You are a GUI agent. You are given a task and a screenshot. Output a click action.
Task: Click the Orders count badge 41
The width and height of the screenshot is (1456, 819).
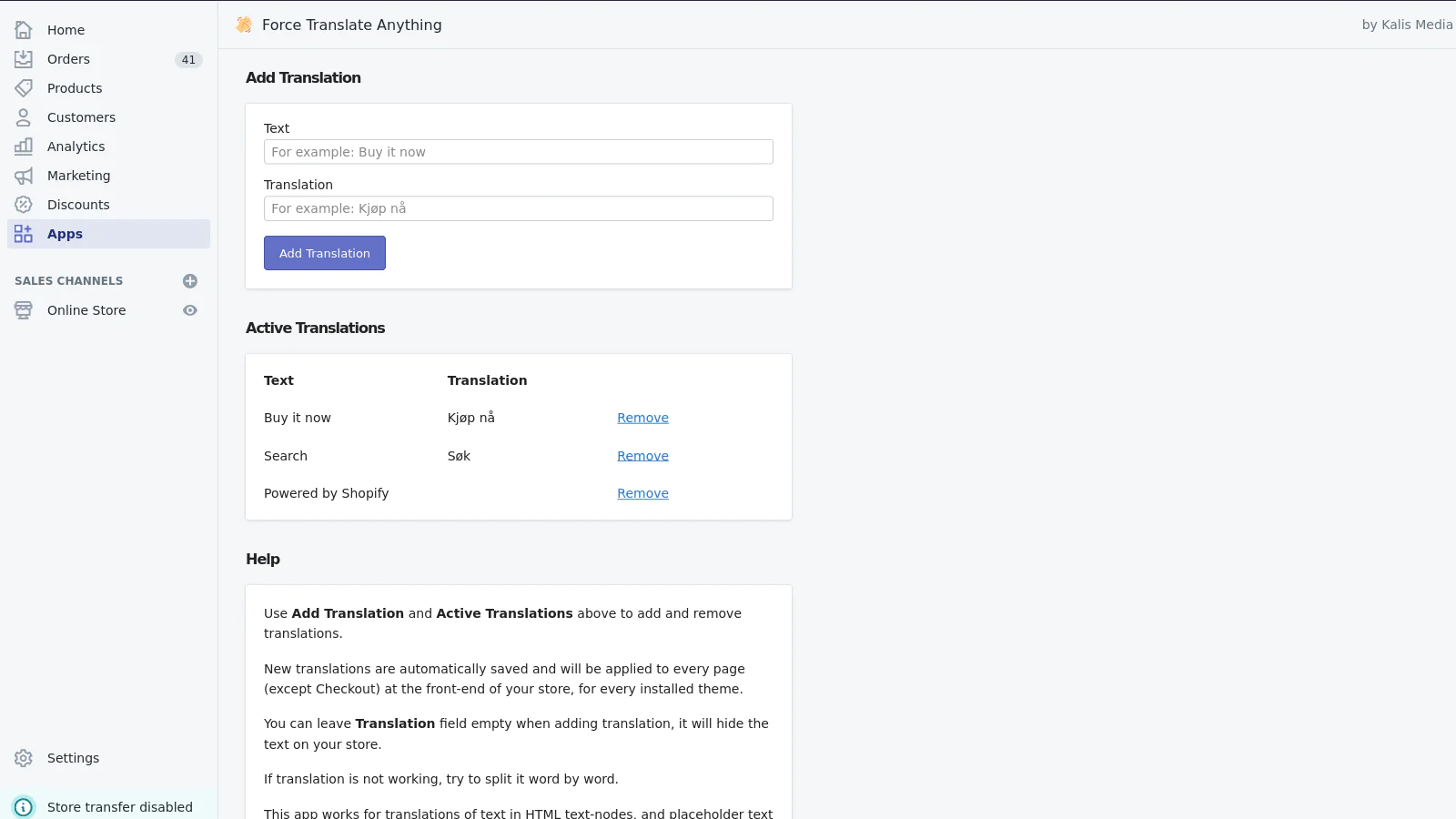coord(188,60)
